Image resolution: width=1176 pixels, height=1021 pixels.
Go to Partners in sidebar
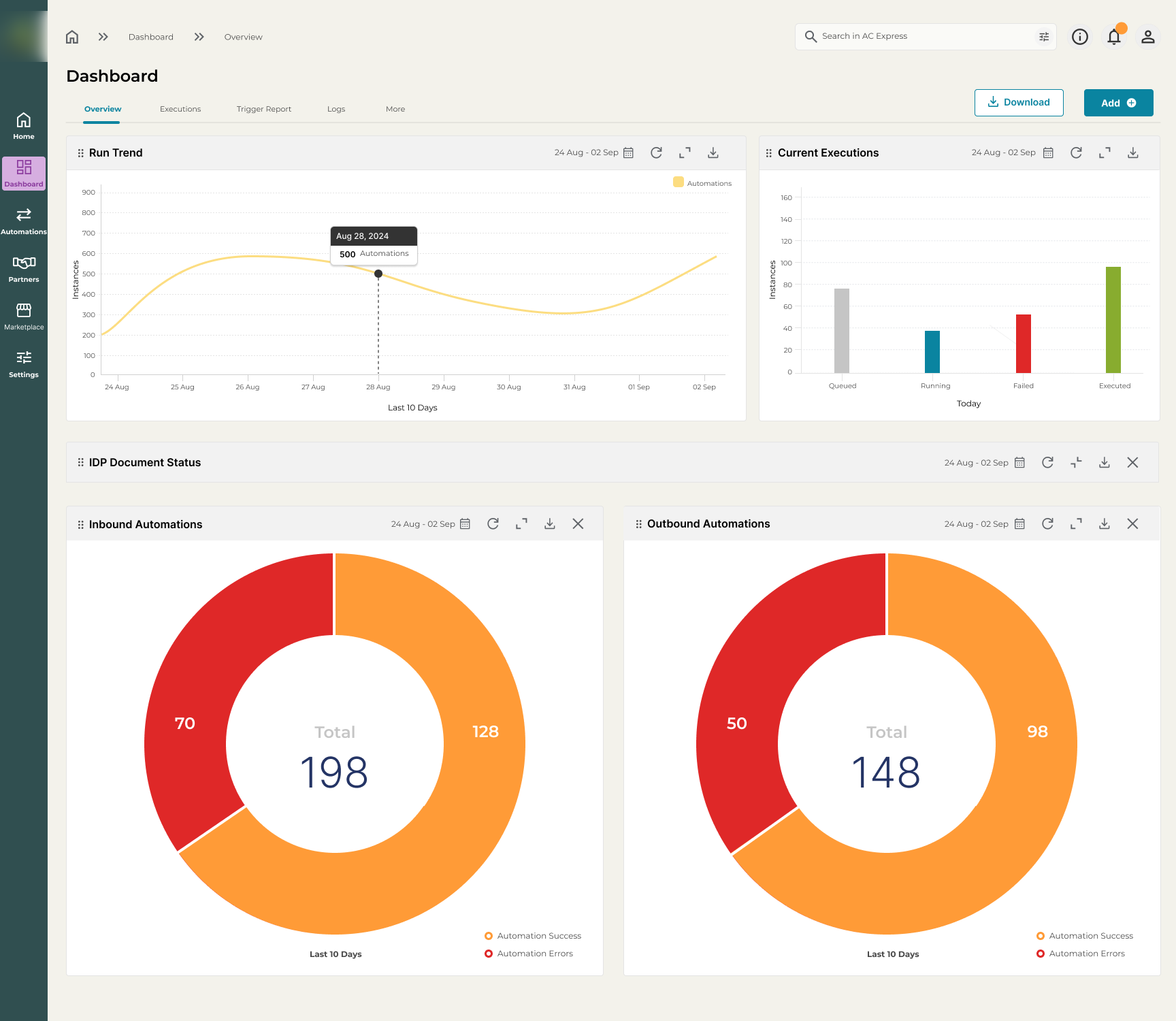pos(24,269)
